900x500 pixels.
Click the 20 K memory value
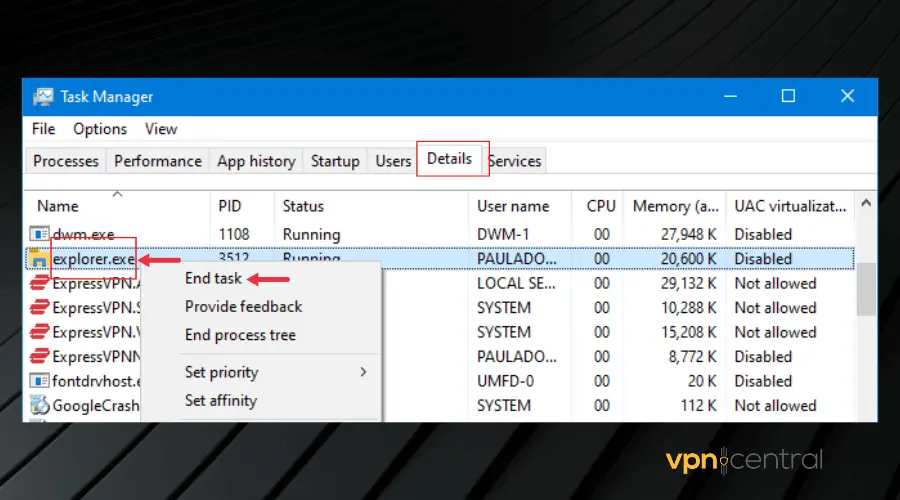point(702,381)
